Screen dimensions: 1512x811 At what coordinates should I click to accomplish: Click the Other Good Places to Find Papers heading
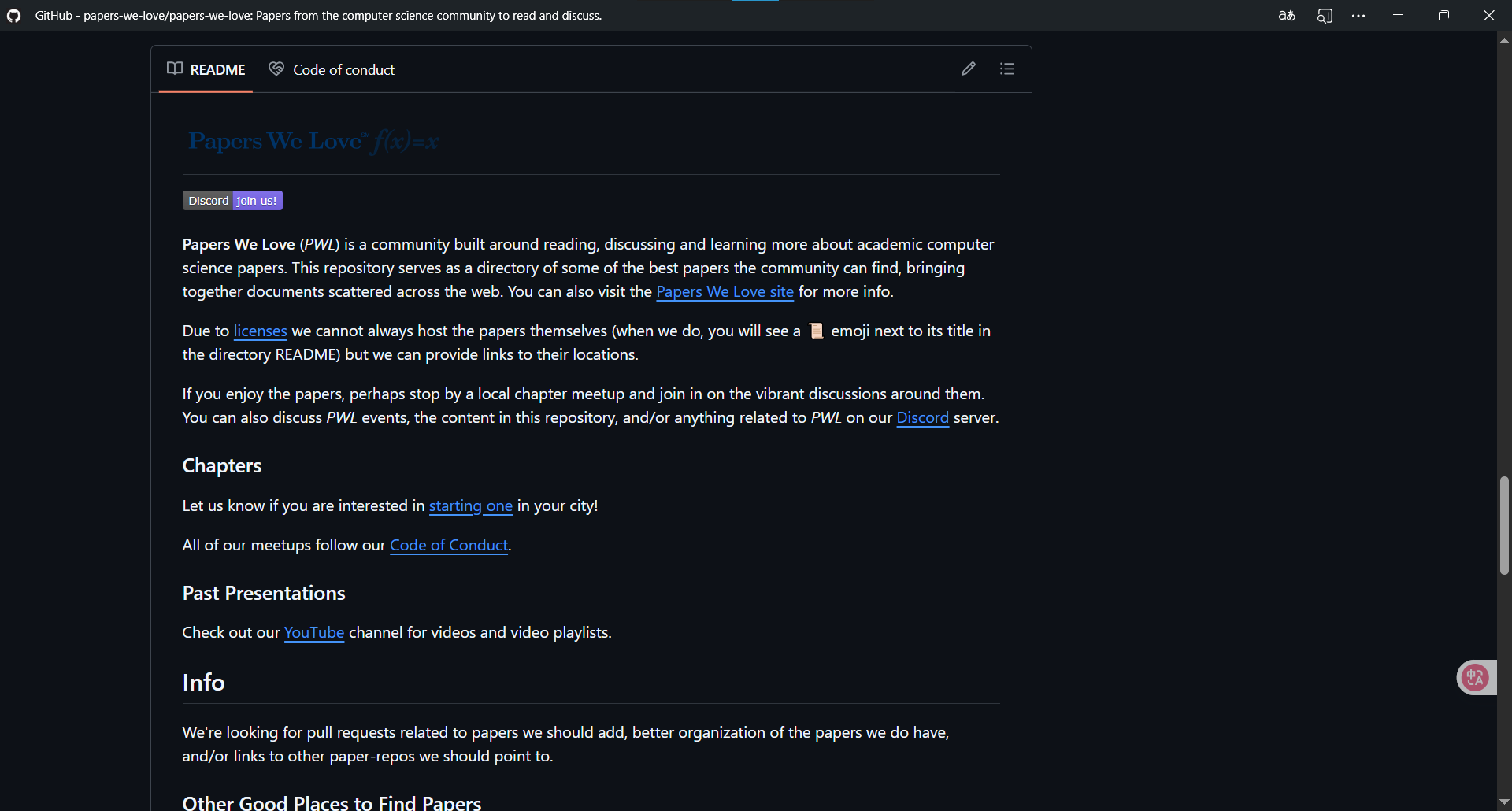click(332, 802)
